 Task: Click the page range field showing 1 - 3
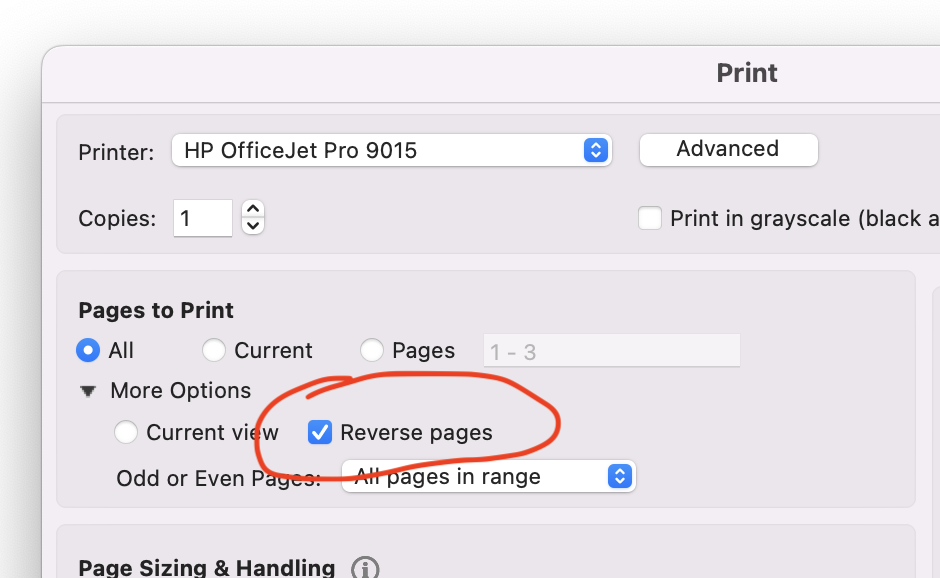tap(611, 350)
